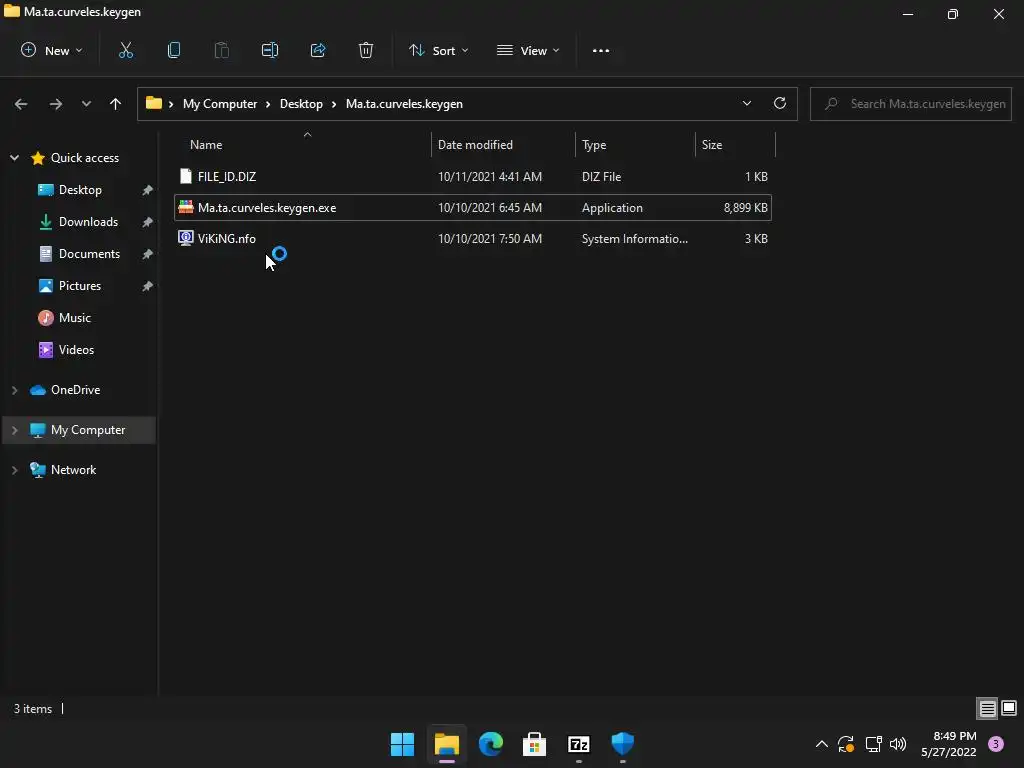Viewport: 1024px width, 768px height.
Task: Sort by the Name column header
Action: point(206,144)
